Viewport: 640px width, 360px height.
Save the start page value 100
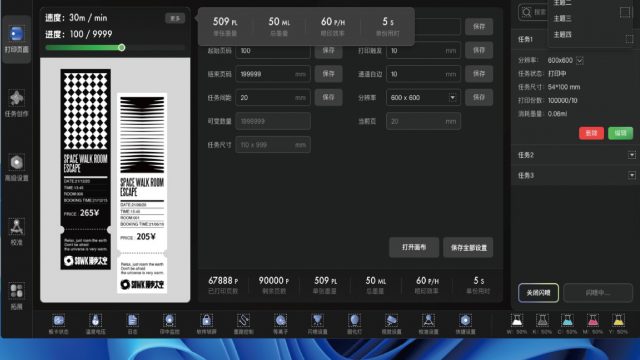point(329,51)
